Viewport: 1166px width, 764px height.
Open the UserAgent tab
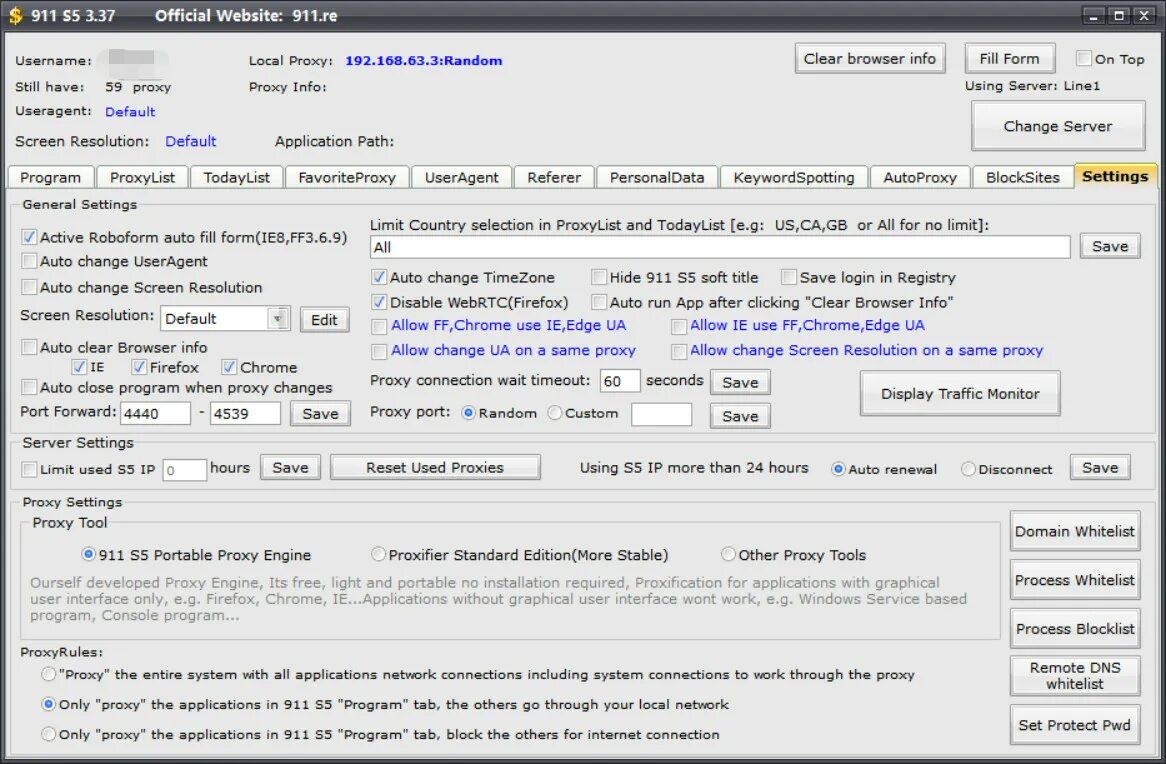[x=461, y=177]
